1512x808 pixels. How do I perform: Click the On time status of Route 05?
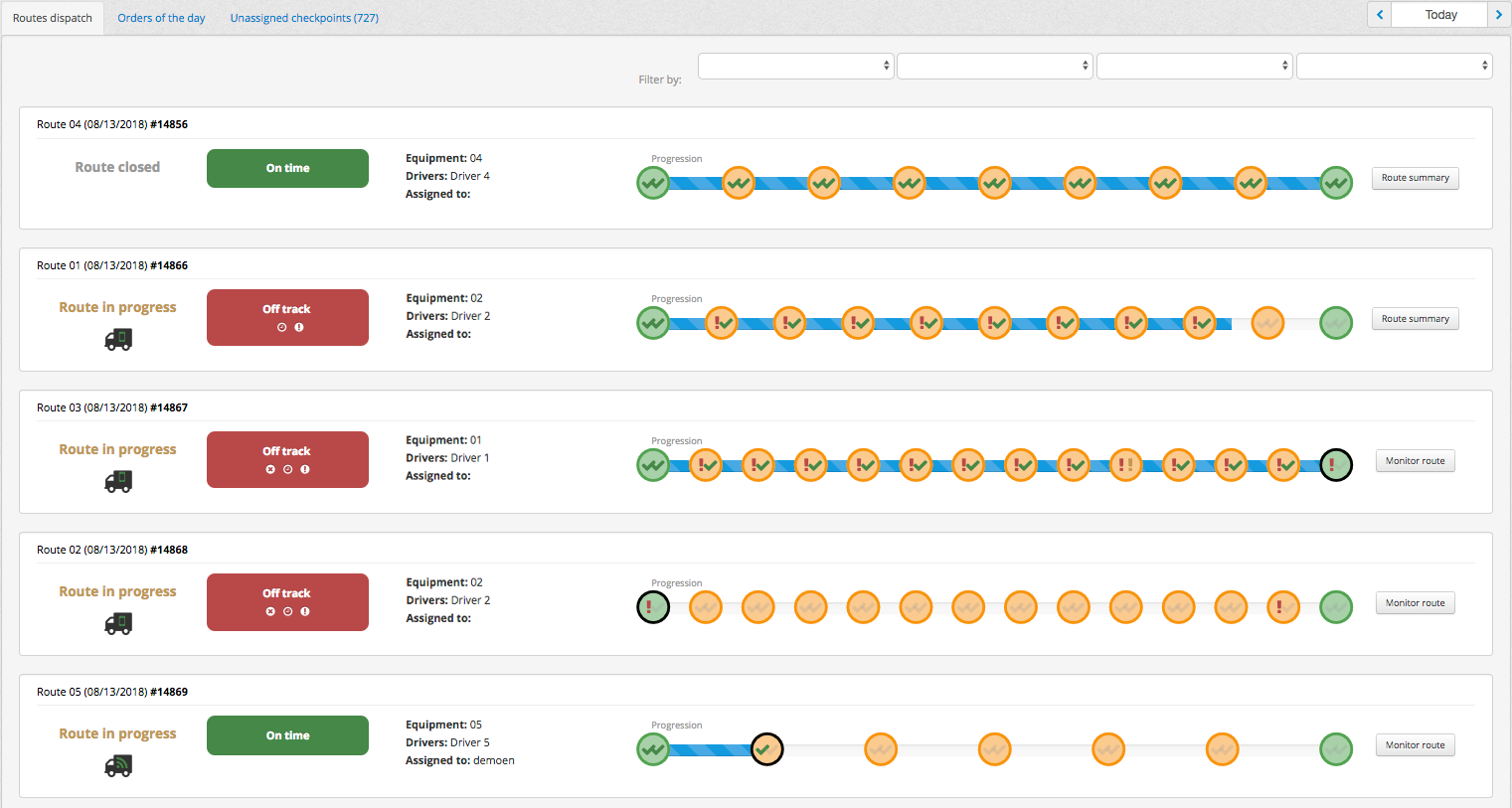click(x=287, y=735)
